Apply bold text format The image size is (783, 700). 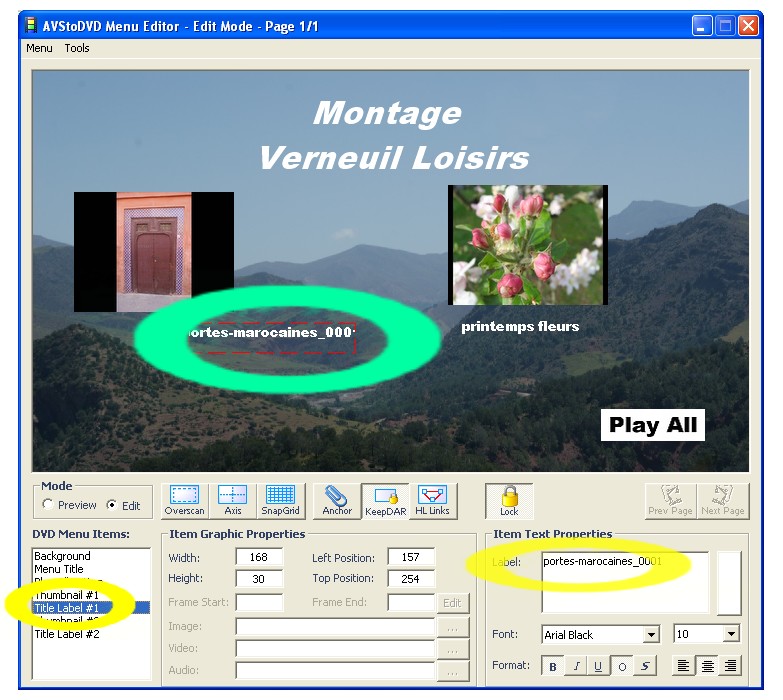(553, 666)
